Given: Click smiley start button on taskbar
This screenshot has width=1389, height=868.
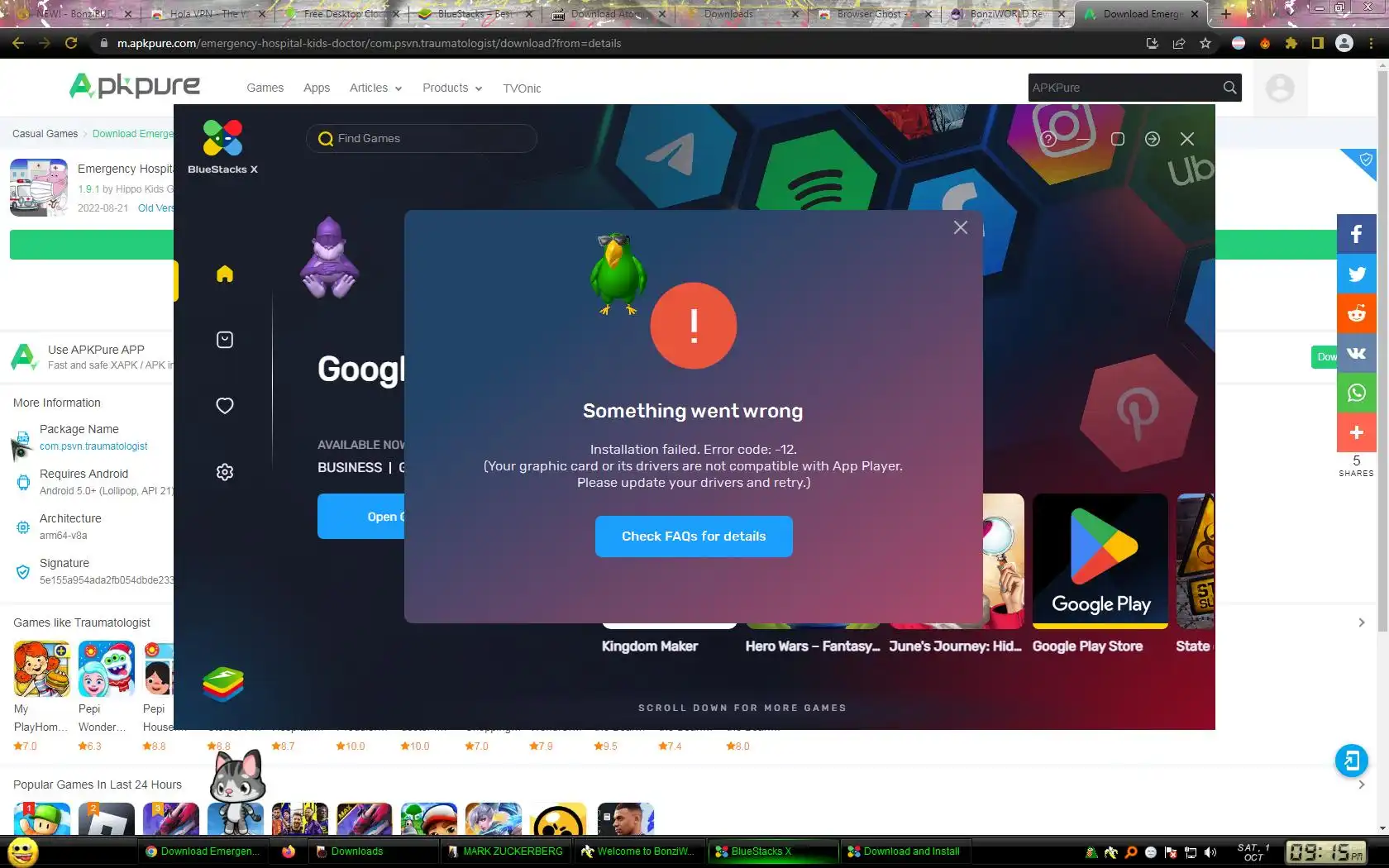Looking at the screenshot, I should click(x=23, y=851).
